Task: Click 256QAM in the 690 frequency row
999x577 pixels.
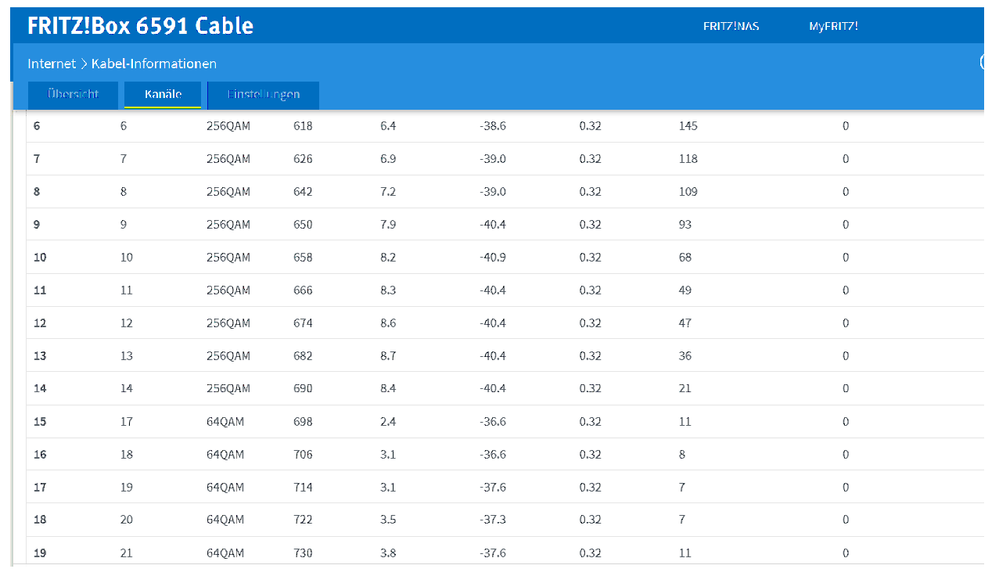Action: click(228, 388)
